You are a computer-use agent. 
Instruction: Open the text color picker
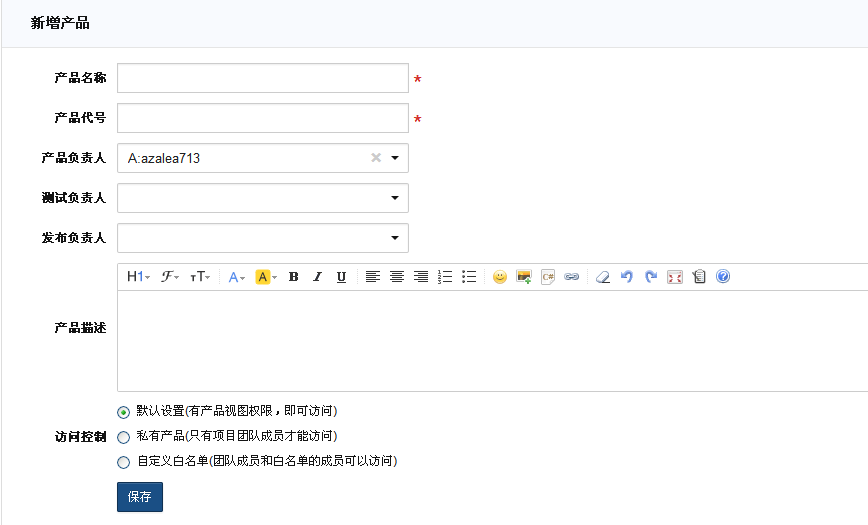click(x=236, y=276)
